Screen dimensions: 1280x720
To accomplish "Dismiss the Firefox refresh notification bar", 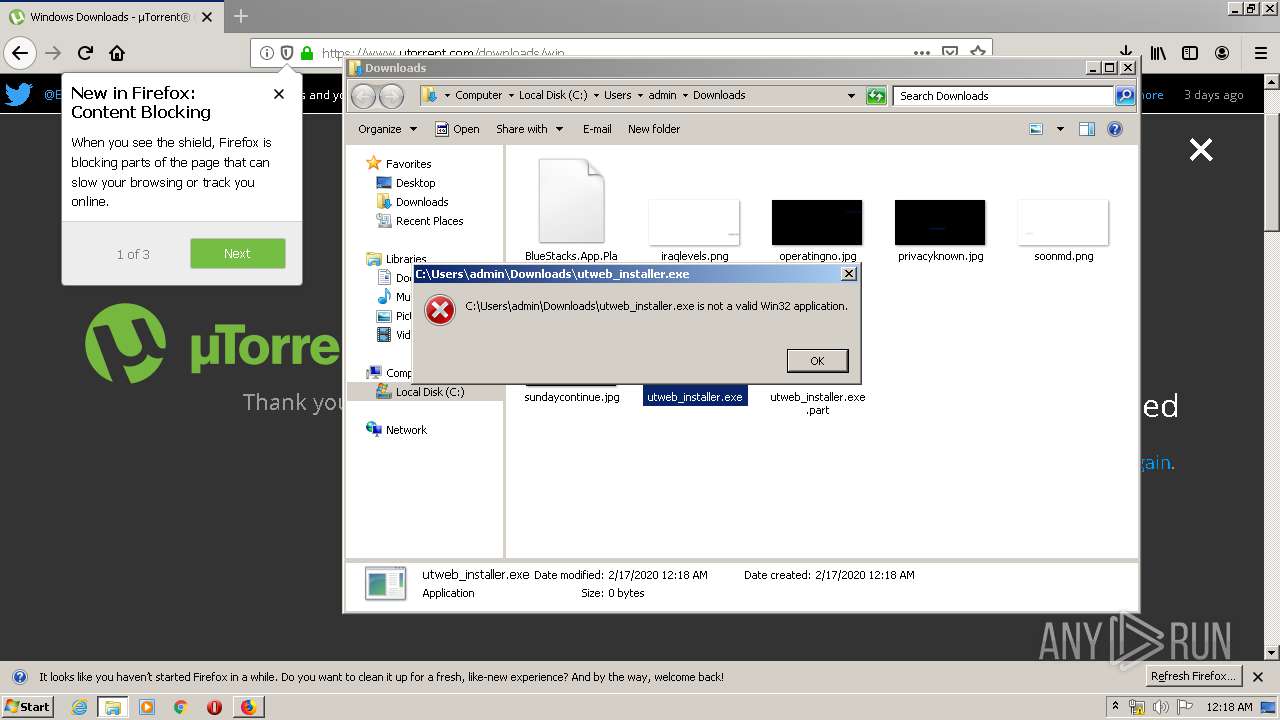I will coord(1258,677).
